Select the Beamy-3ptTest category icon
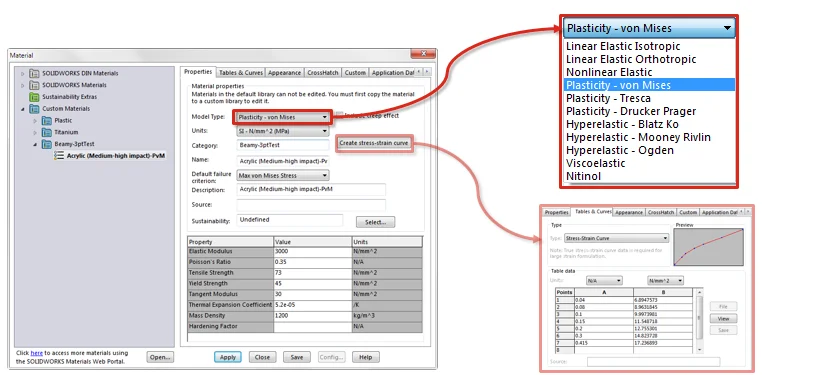The height and width of the screenshot is (375, 819). click(x=46, y=144)
